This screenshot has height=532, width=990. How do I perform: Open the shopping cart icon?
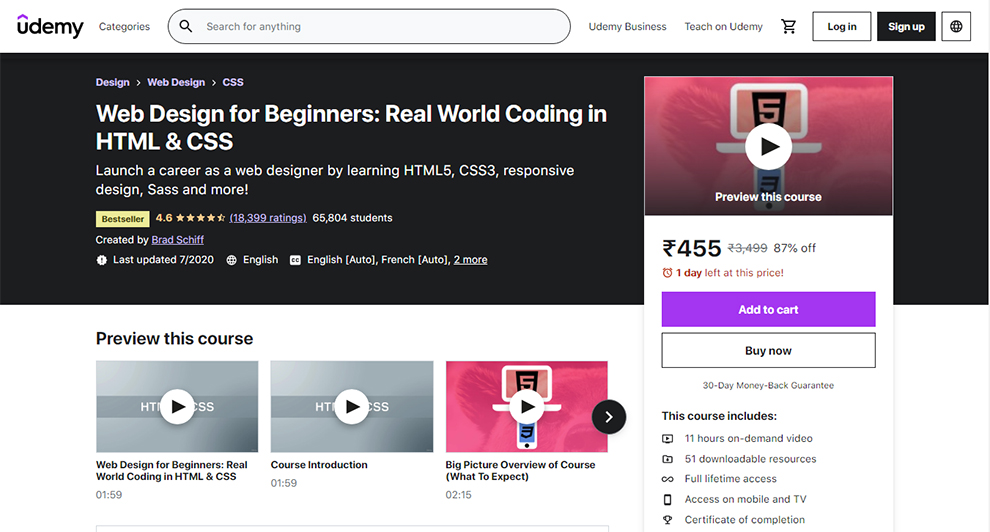click(x=789, y=27)
